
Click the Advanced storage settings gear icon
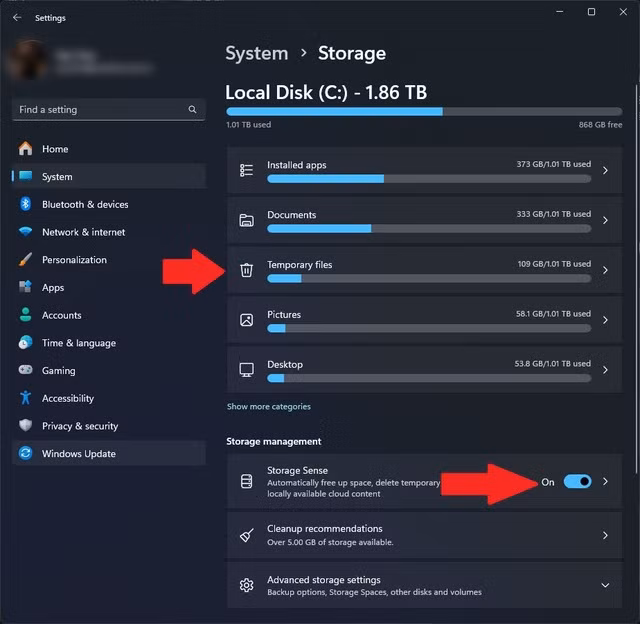tap(247, 585)
